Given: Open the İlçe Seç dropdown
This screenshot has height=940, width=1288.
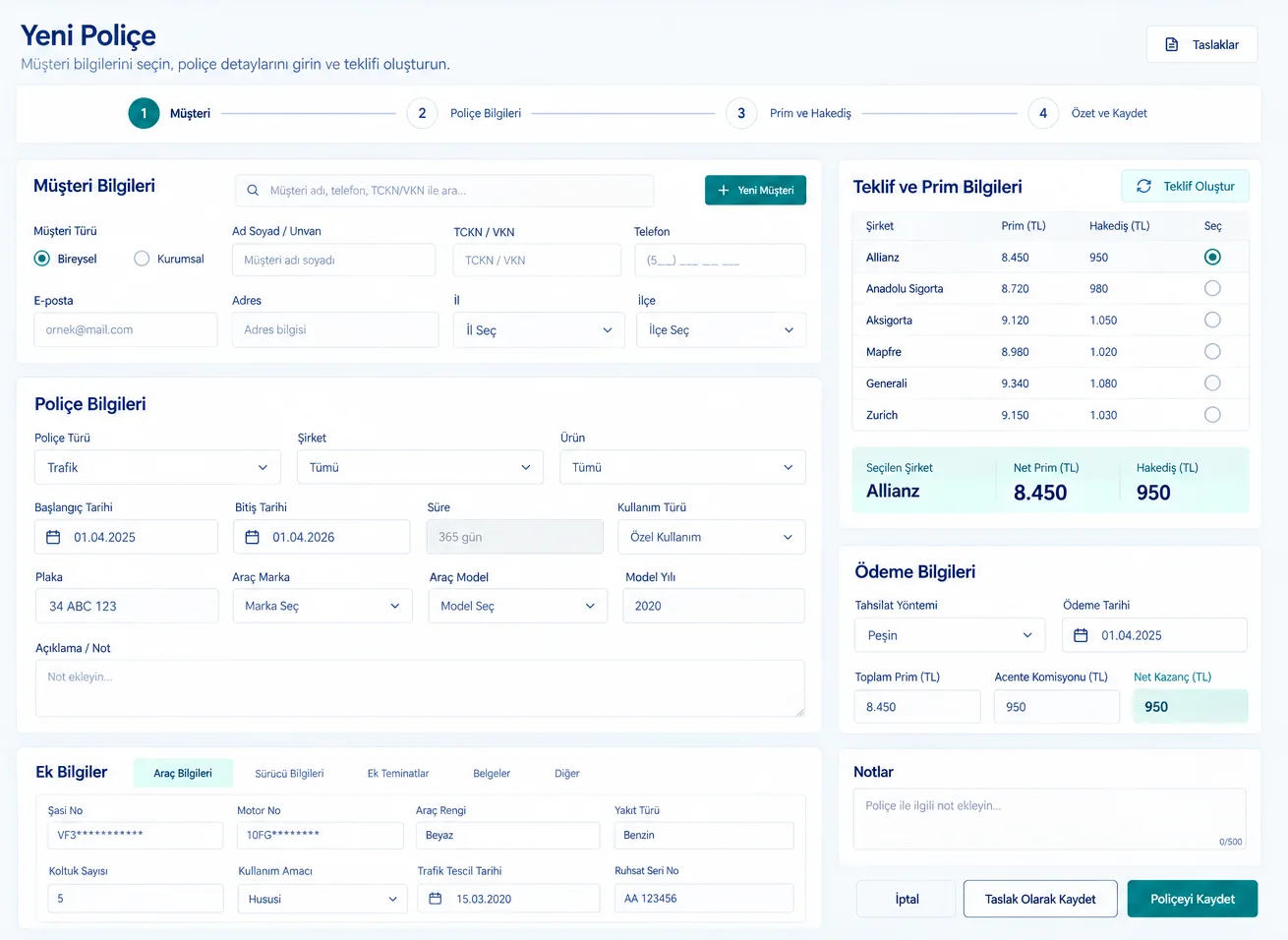Looking at the screenshot, I should [x=722, y=330].
